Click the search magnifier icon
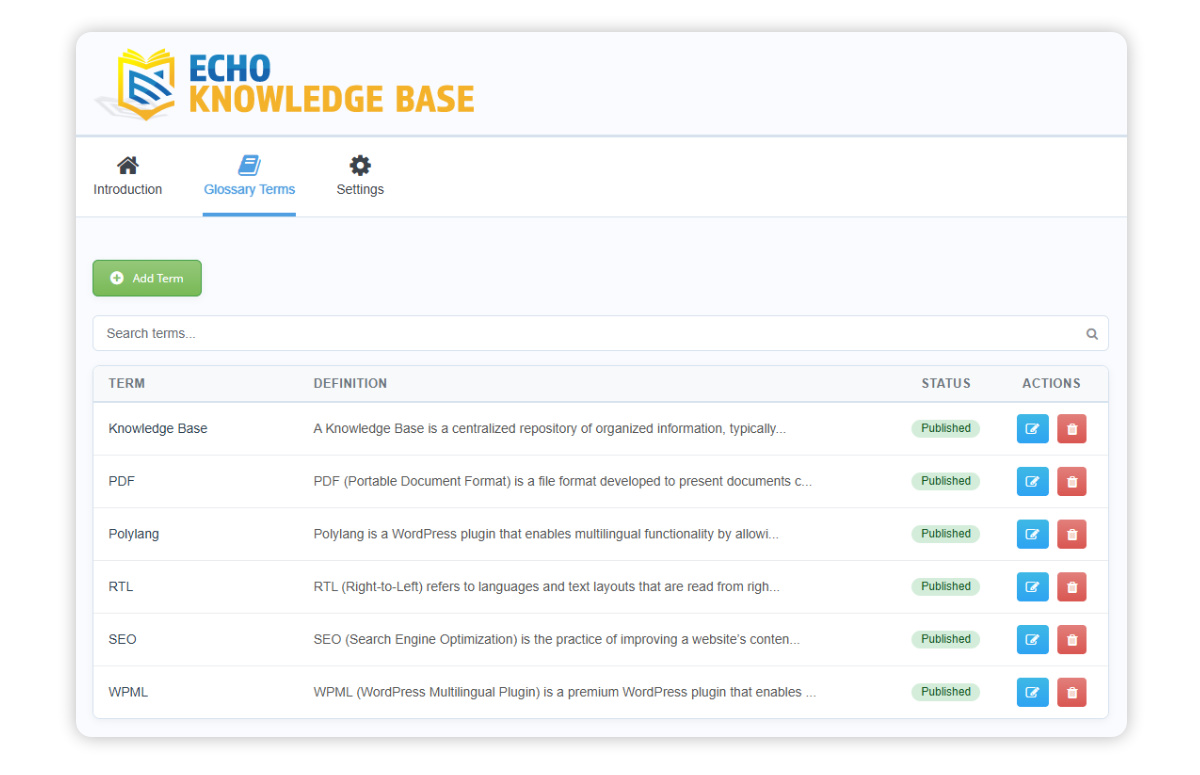Viewport: 1200px width, 775px height. tap(1092, 334)
